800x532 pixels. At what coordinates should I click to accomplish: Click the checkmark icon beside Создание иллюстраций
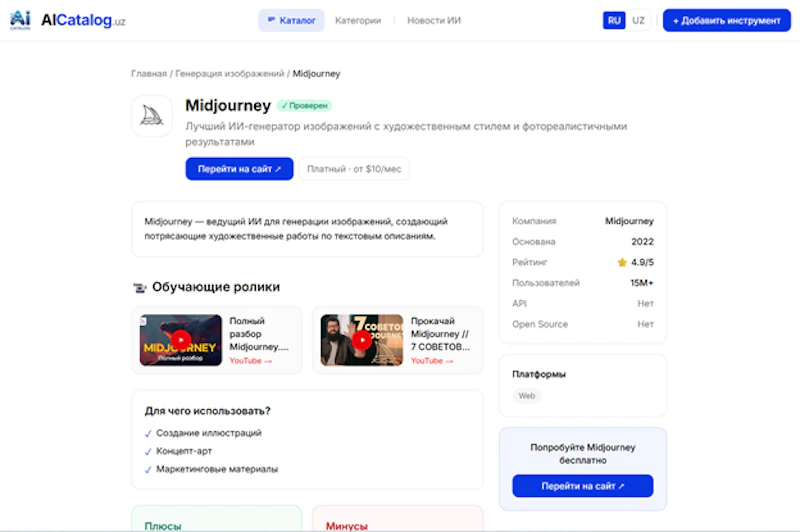coord(148,434)
